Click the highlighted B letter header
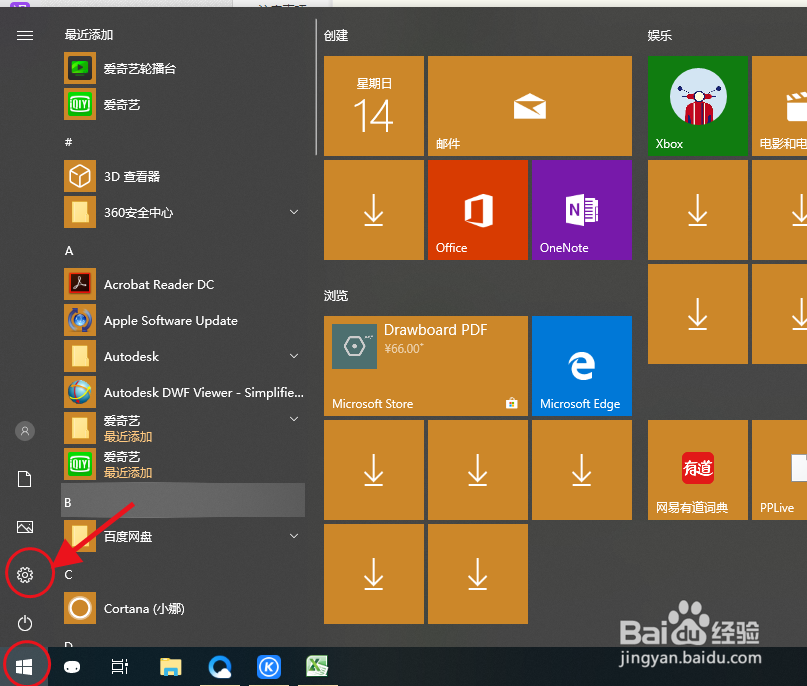The height and width of the screenshot is (686, 807). coord(183,500)
